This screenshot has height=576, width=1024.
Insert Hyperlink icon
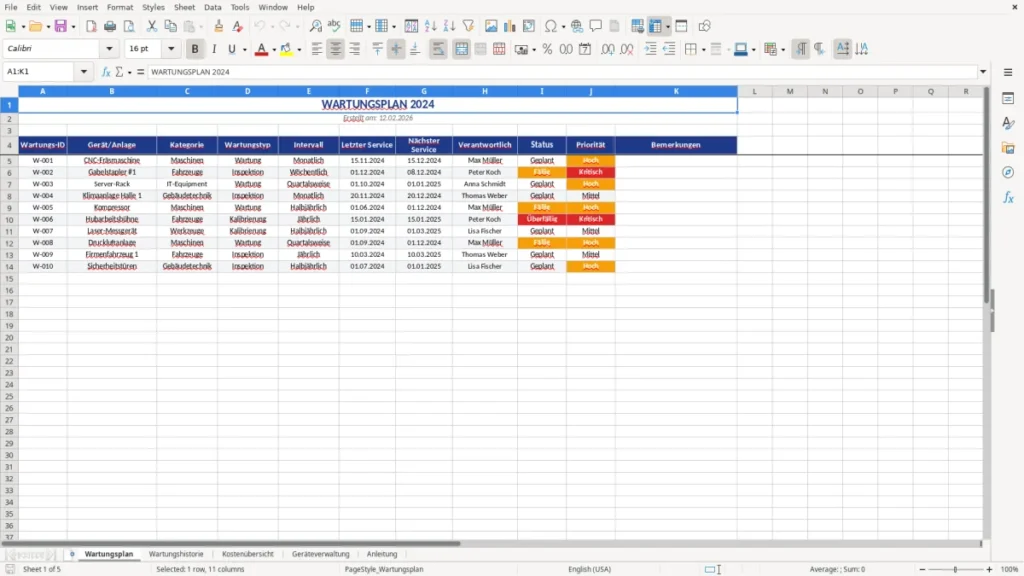(x=577, y=26)
